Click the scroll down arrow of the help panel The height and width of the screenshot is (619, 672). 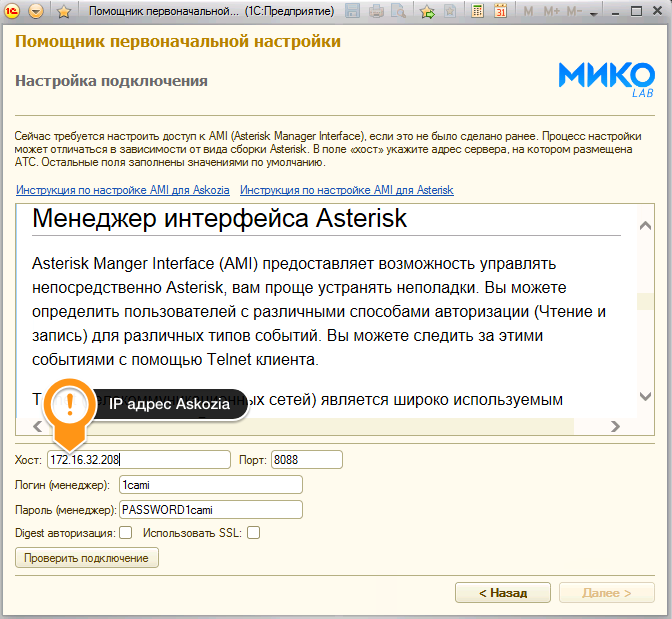645,396
